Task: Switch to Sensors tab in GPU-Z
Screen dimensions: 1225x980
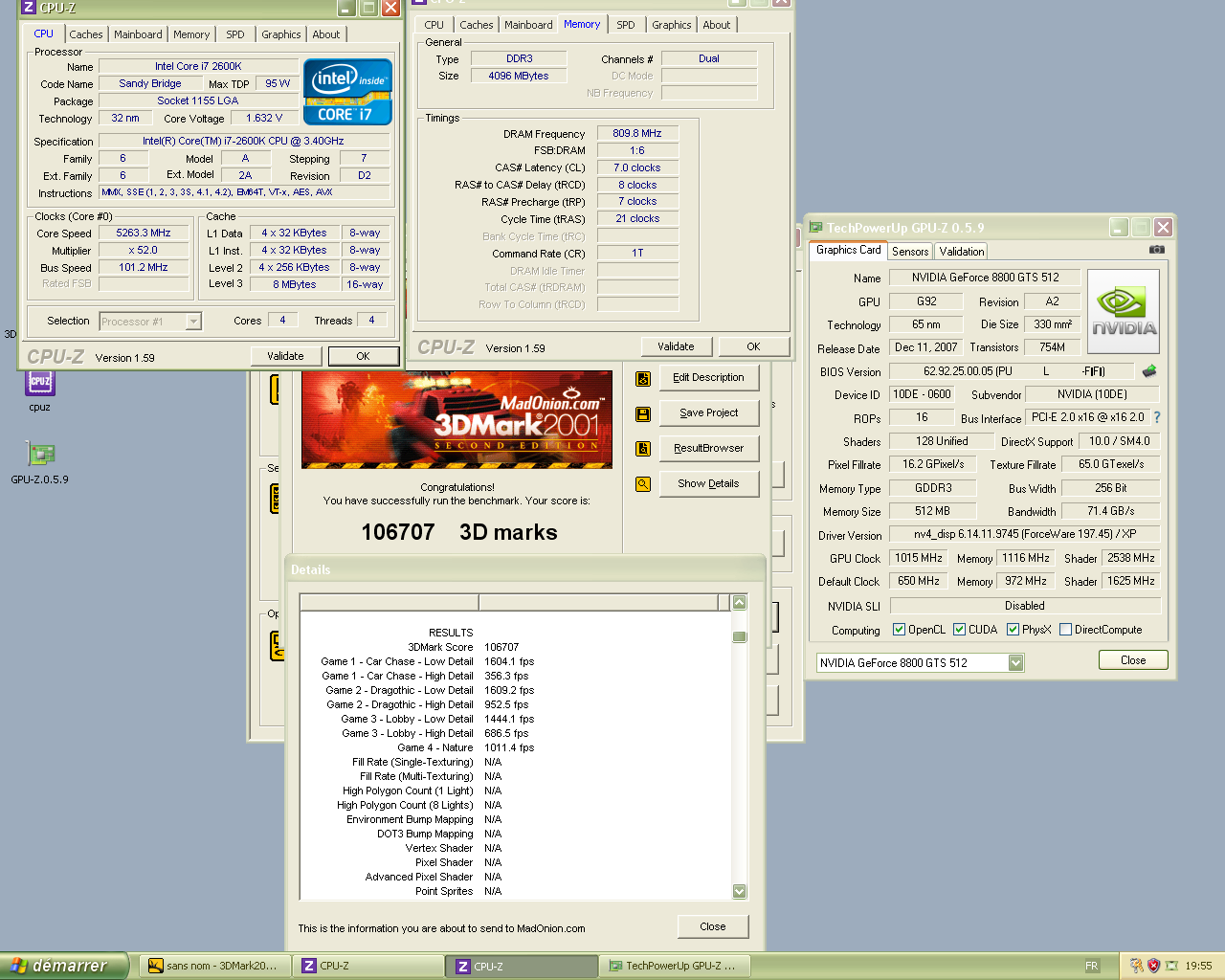Action: pyautogui.click(x=910, y=252)
